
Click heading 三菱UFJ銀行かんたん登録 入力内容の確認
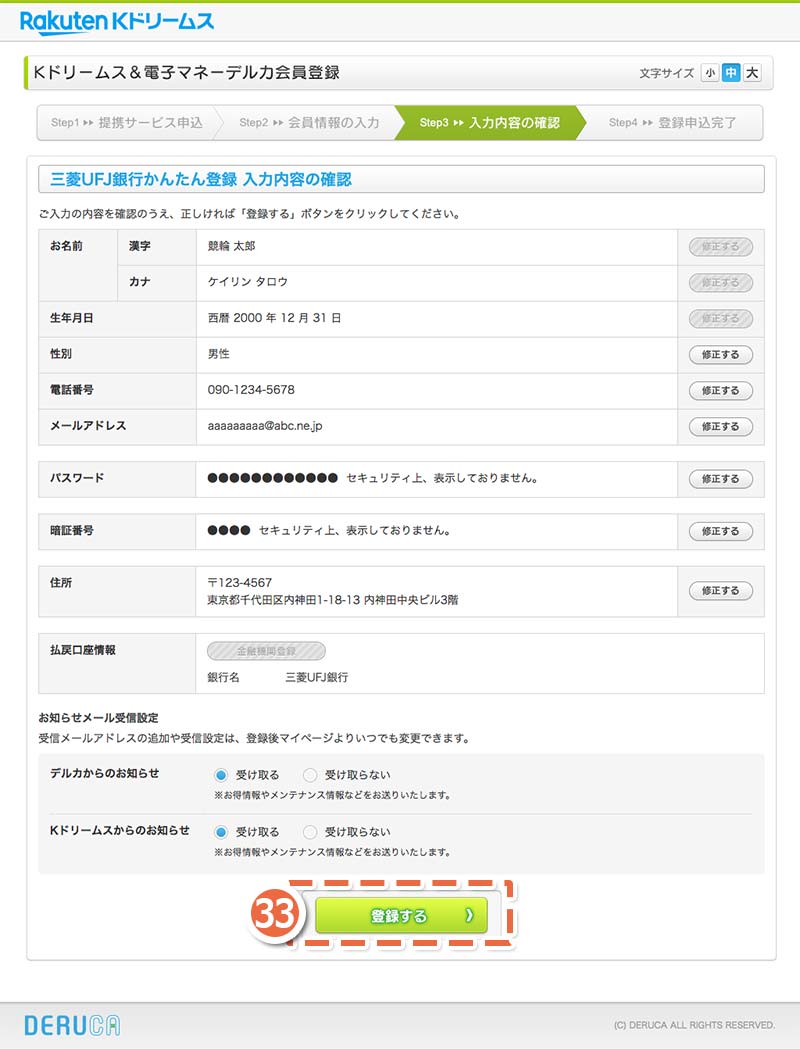201,179
